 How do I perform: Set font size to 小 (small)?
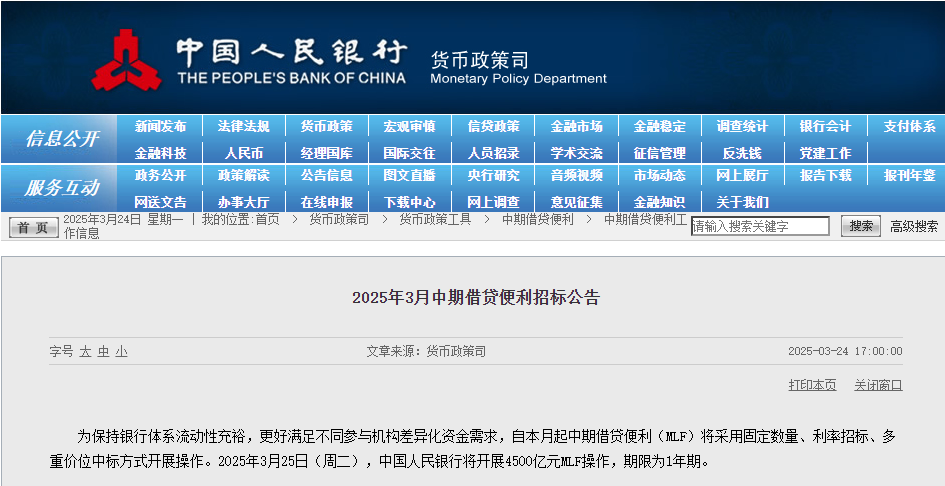pos(121,352)
